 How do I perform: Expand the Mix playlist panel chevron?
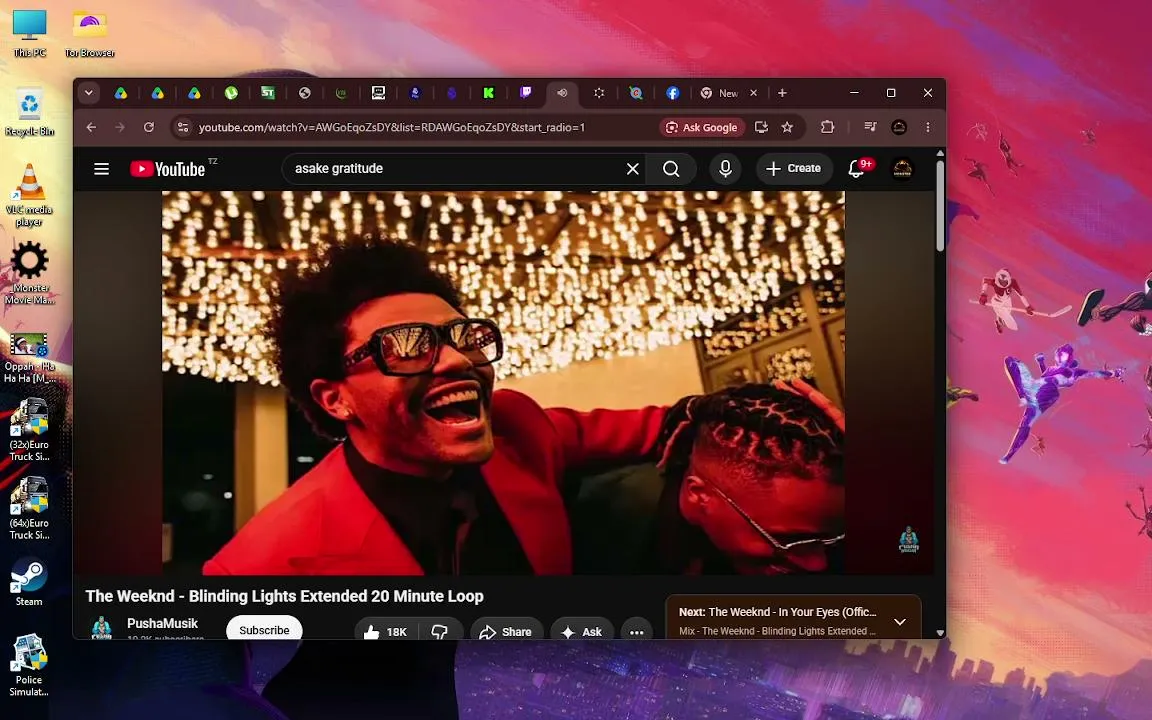[900, 622]
